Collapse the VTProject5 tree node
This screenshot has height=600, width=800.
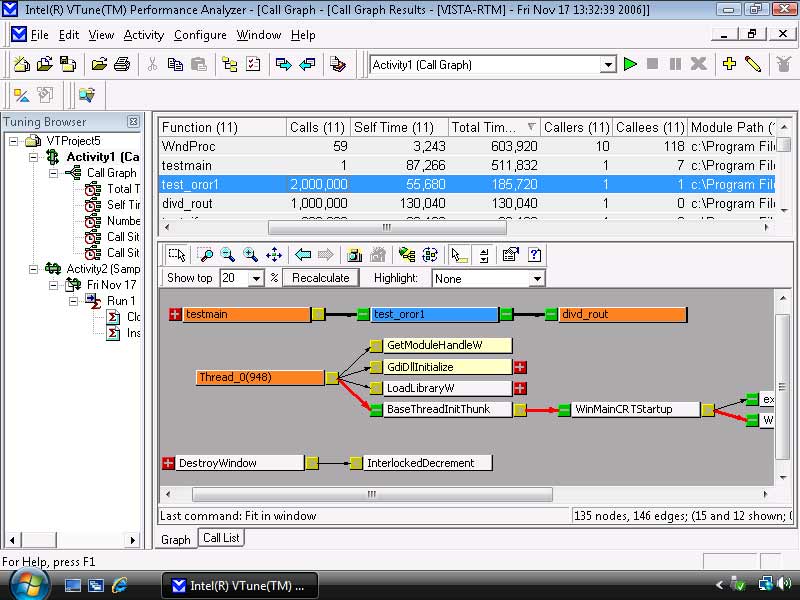[14, 141]
